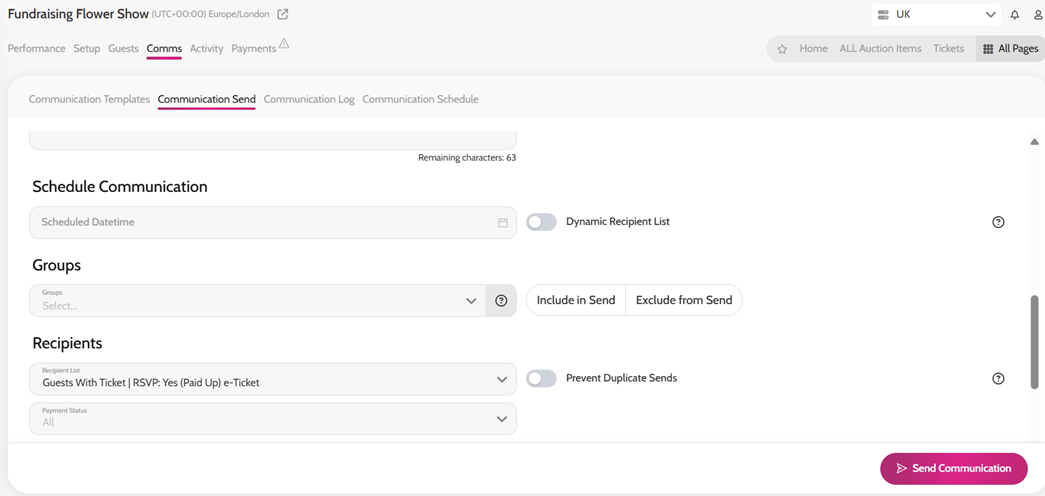Click the vertical scrollbar thumb

(x=1034, y=341)
